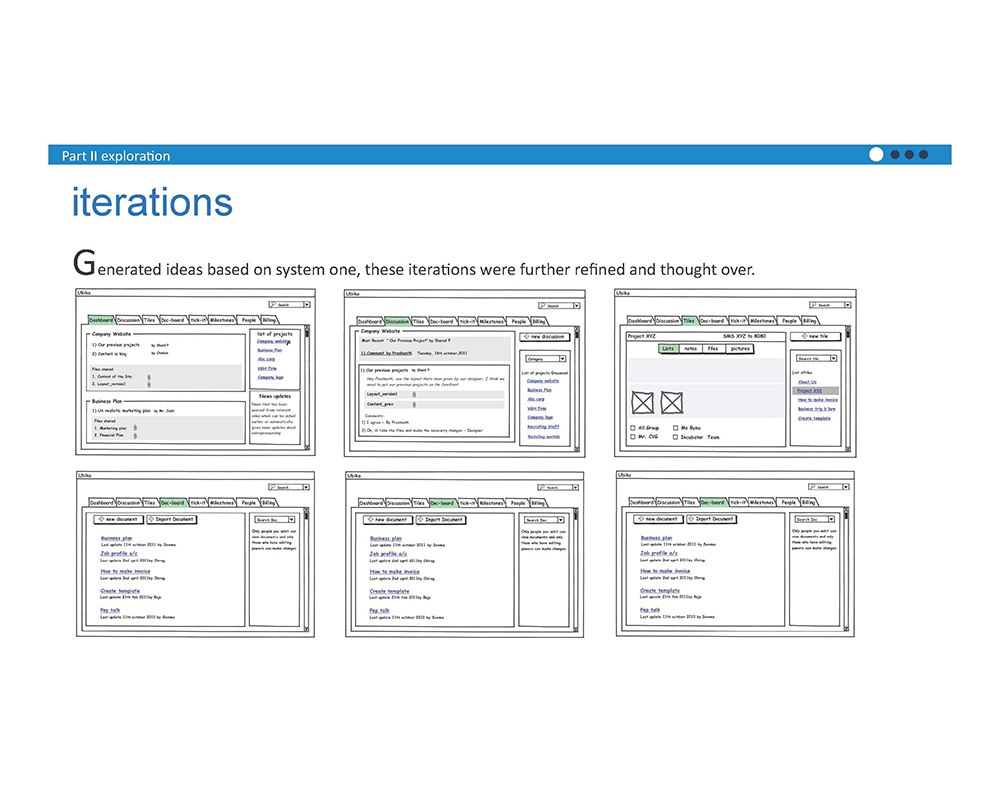This screenshot has width=1000, height=800.
Task: Click the plus icon on new tile
Action: [x=805, y=336]
